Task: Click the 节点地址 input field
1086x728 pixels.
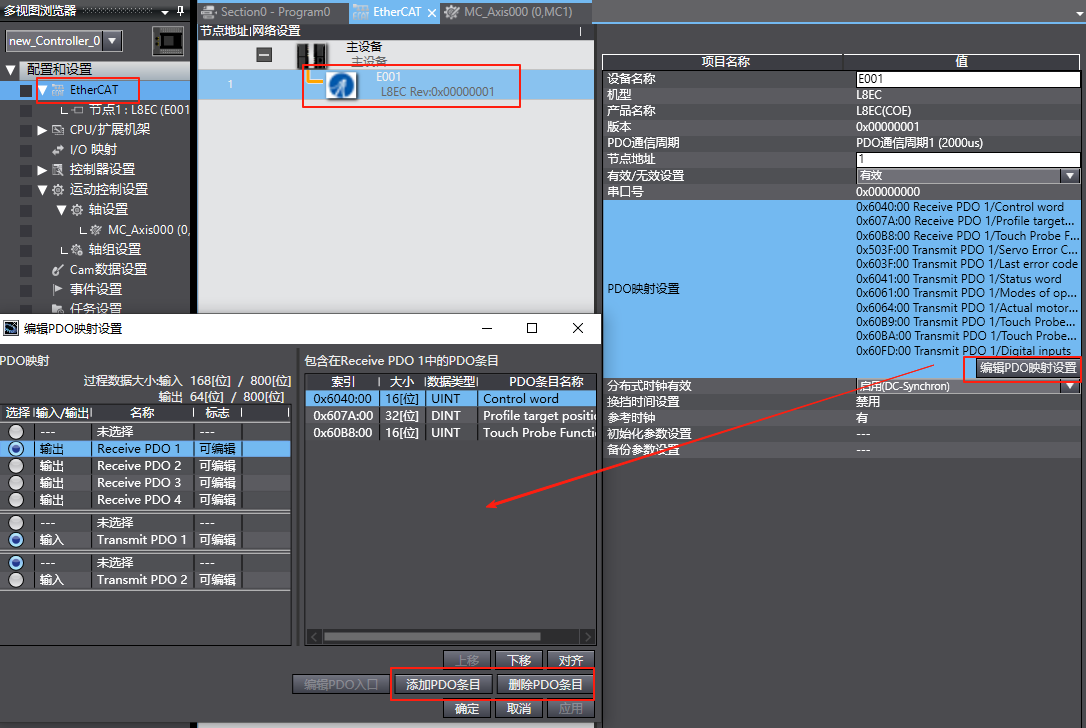Action: tap(967, 159)
